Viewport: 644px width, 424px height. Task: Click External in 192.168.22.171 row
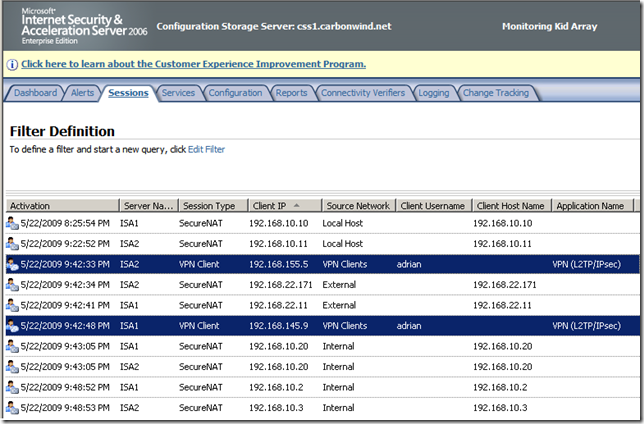pos(339,285)
